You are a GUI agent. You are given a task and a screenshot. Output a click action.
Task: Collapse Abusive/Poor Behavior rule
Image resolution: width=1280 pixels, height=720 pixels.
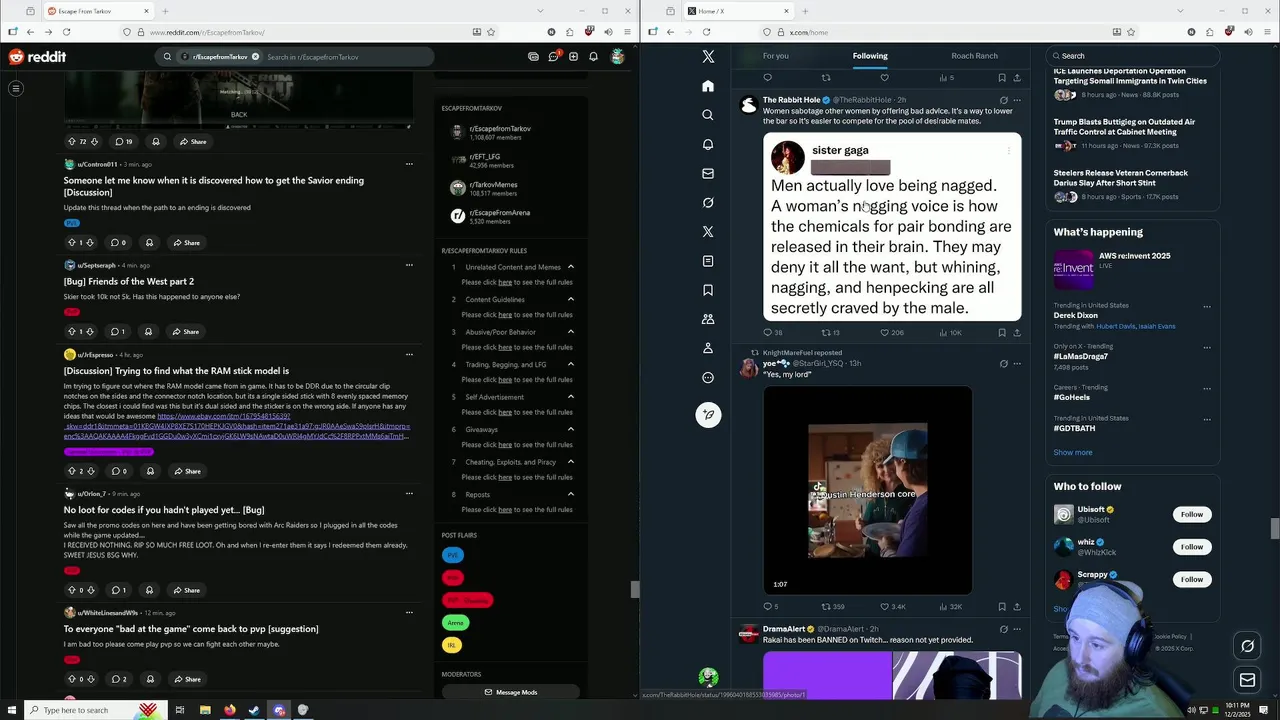tap(571, 332)
